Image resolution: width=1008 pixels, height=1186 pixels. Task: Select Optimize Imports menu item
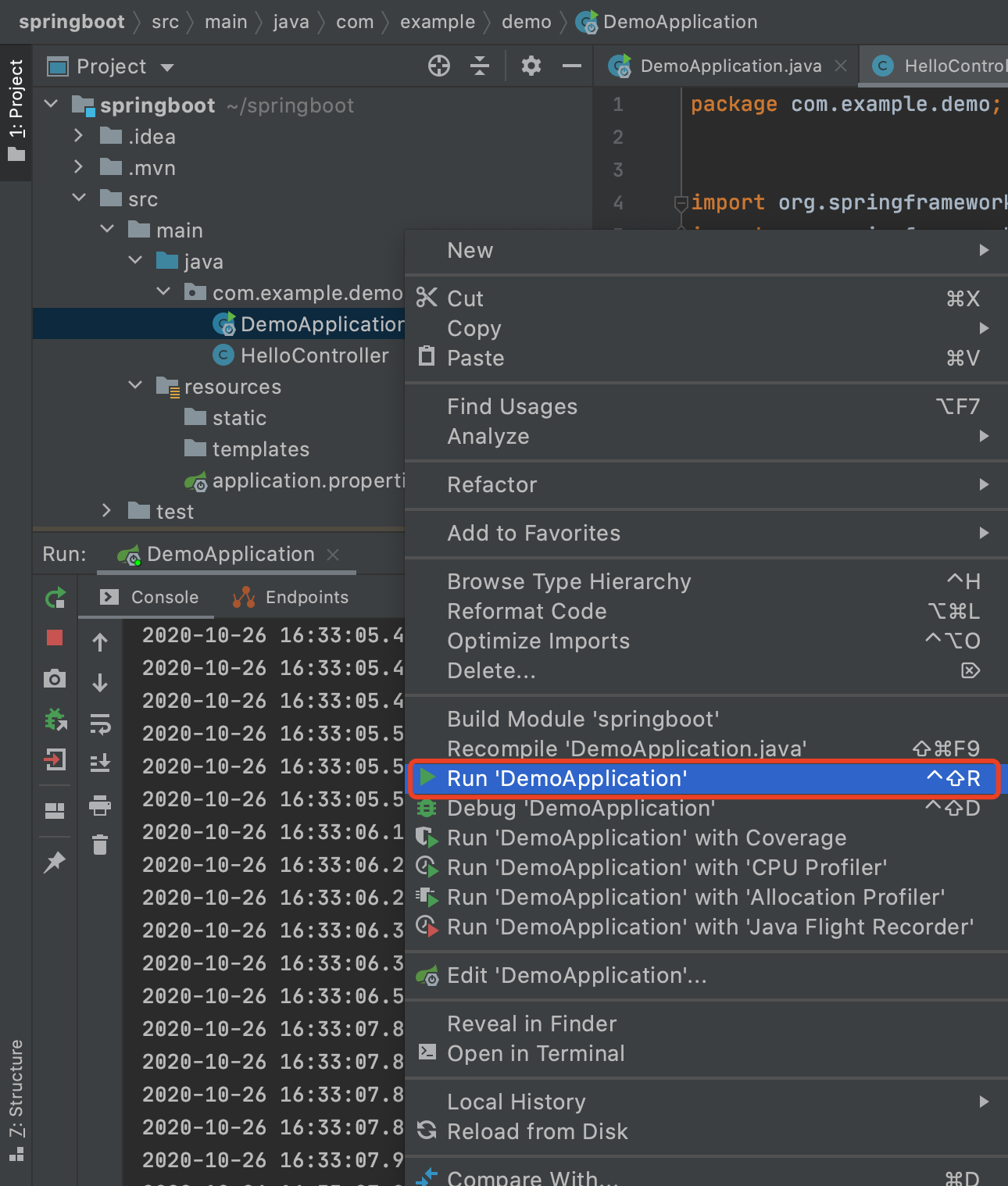tap(705, 641)
